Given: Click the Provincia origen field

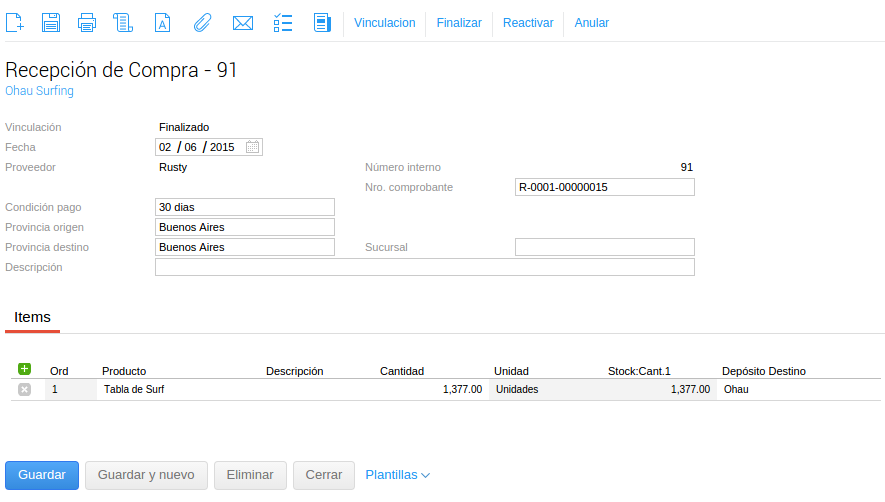Looking at the screenshot, I should (x=245, y=227).
